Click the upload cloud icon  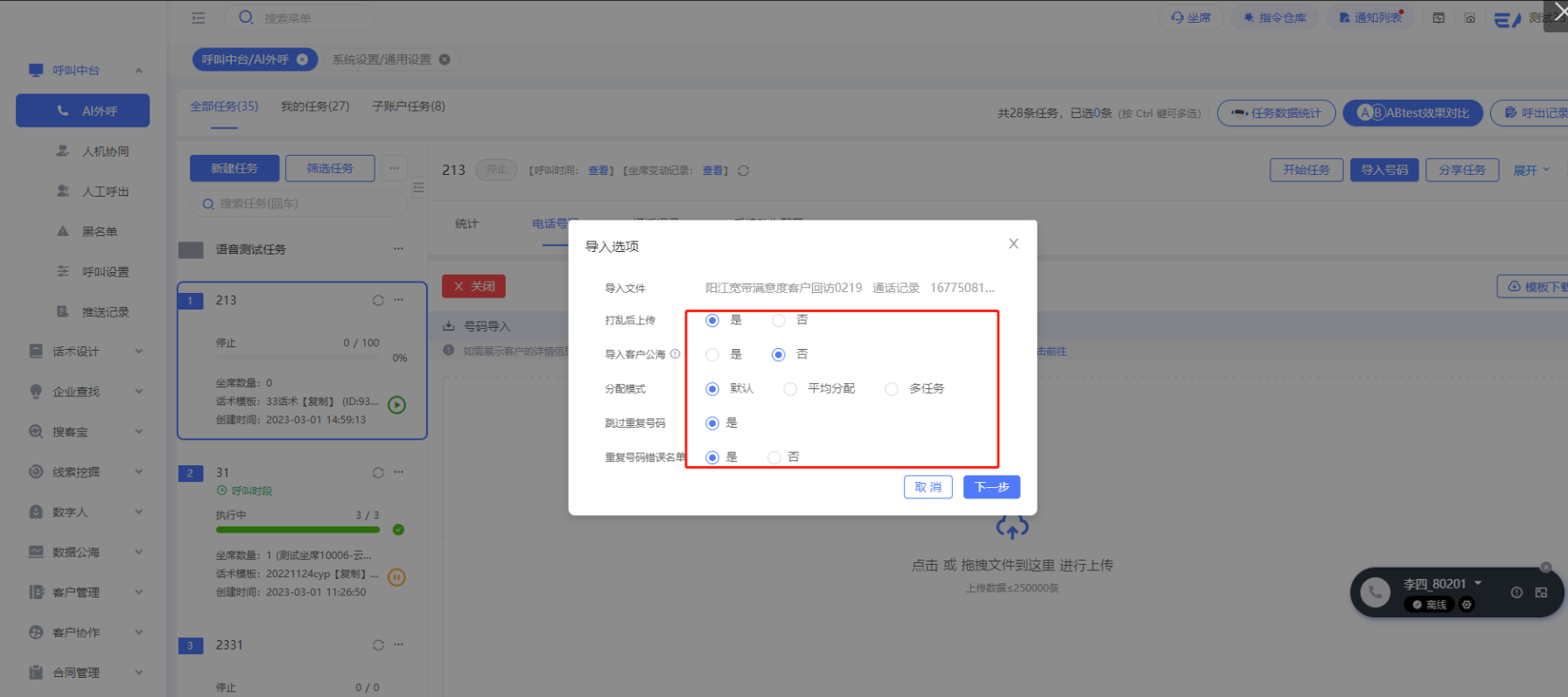click(1011, 528)
